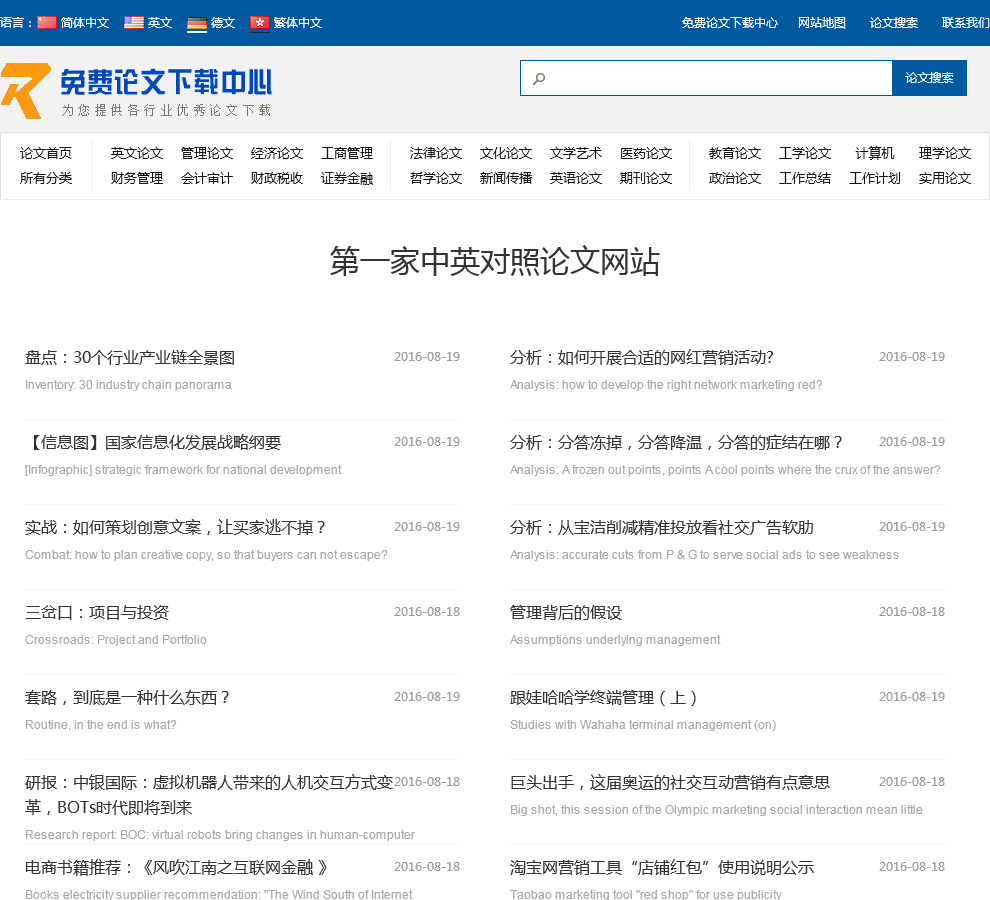Click the US flag language icon
Screen dimensions: 990x900
(134, 22)
